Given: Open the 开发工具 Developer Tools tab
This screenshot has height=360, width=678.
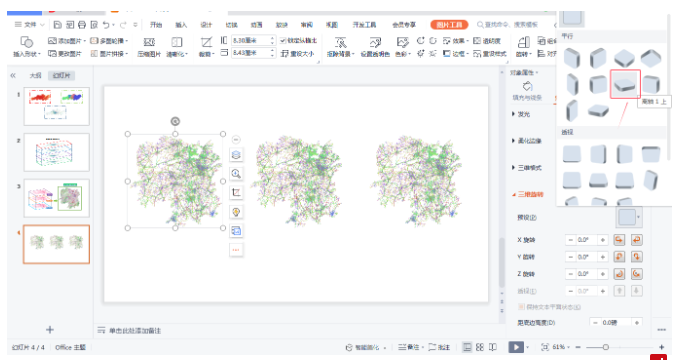Looking at the screenshot, I should (x=364, y=25).
